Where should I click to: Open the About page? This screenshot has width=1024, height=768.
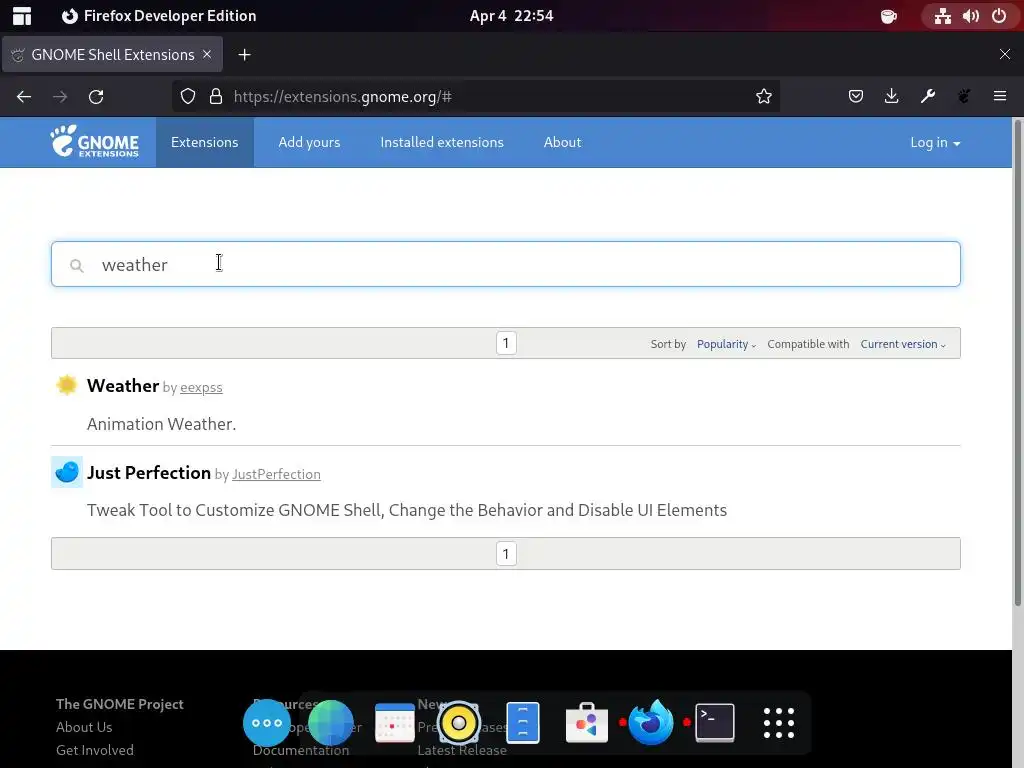click(x=562, y=142)
